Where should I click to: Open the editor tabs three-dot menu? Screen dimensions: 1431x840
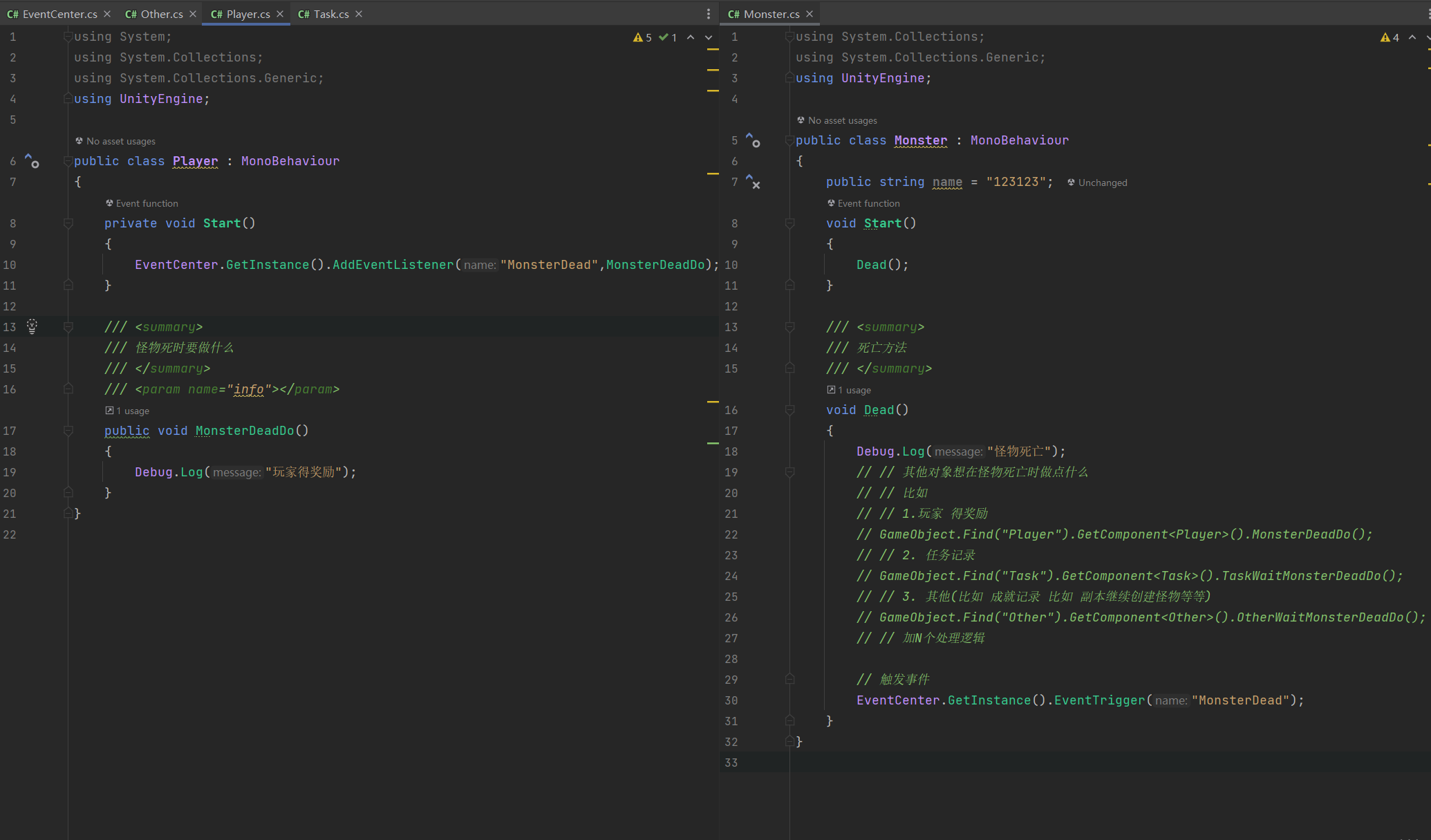click(708, 14)
